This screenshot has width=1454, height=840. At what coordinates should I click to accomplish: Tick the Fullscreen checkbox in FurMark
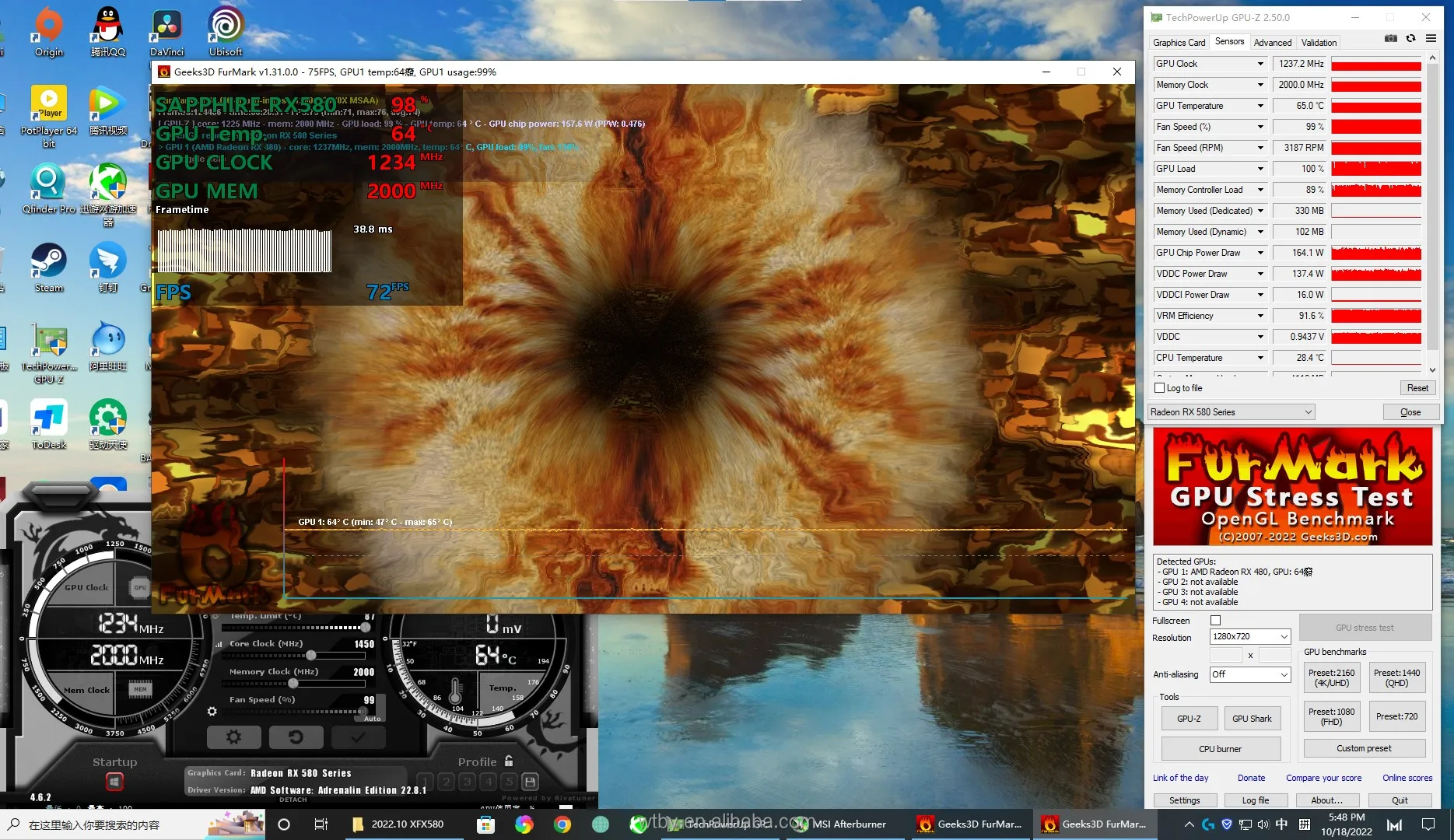pos(1215,621)
